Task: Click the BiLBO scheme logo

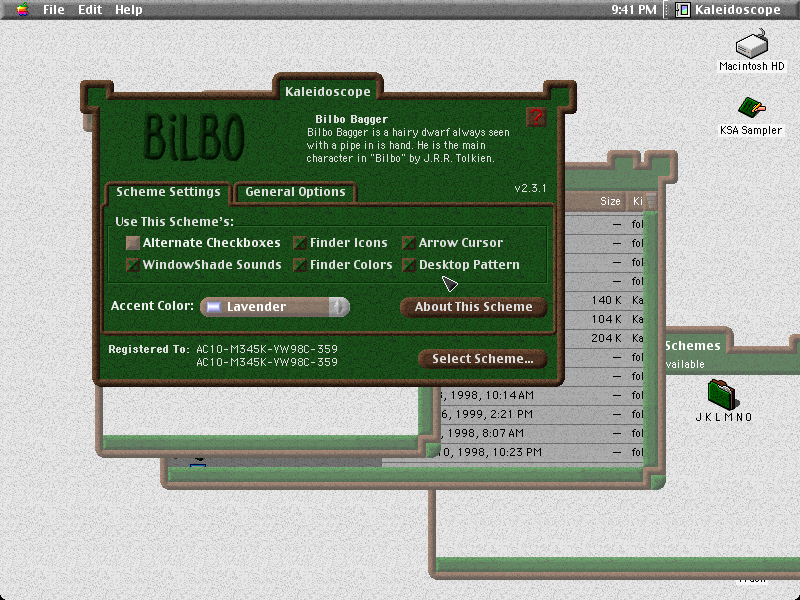Action: coord(193,138)
